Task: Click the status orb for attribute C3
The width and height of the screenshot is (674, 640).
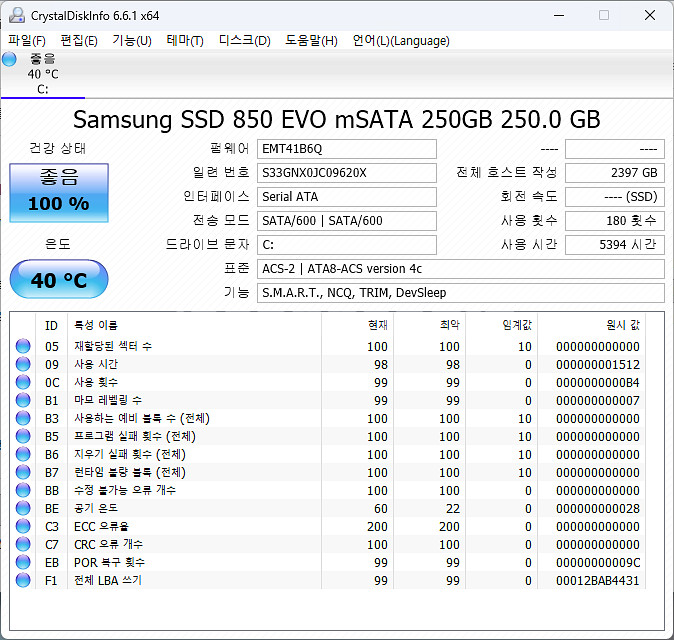Action: click(23, 526)
